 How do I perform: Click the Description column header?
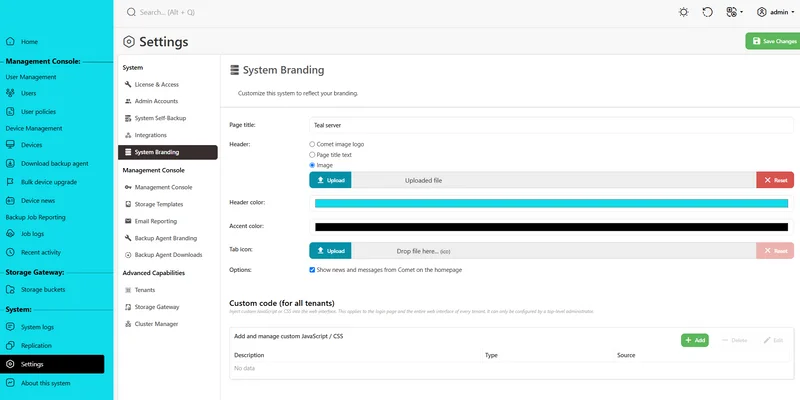coord(249,355)
